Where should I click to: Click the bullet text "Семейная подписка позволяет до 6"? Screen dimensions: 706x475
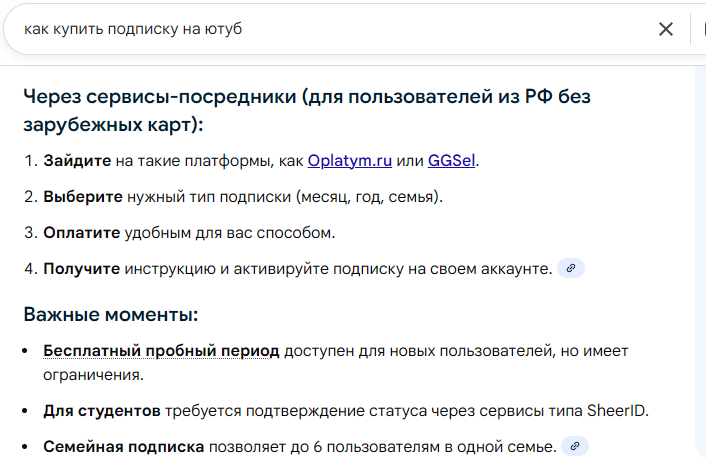pyautogui.click(x=182, y=447)
